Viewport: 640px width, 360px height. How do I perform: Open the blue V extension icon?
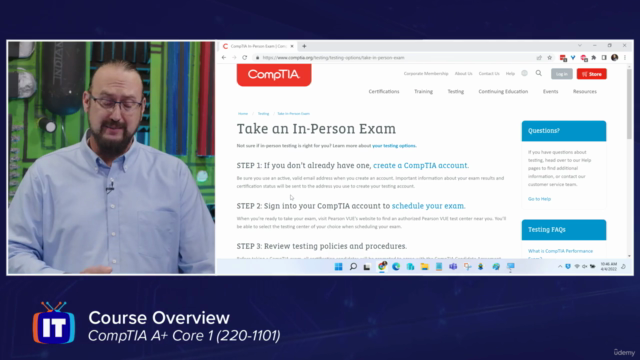(x=573, y=58)
